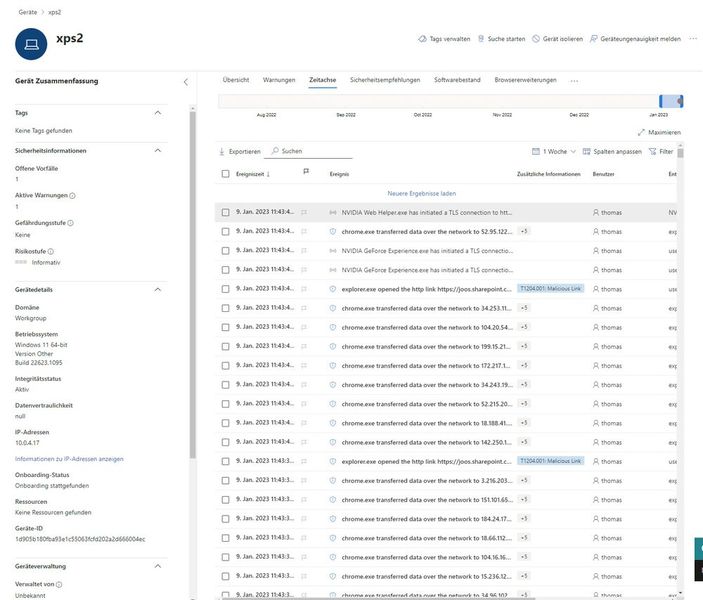
Task: Click the Exportieren download icon
Action: pyautogui.click(x=222, y=152)
